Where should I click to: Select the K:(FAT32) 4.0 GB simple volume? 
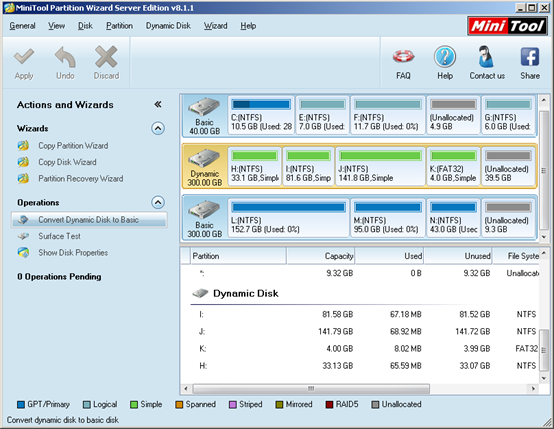coord(453,166)
